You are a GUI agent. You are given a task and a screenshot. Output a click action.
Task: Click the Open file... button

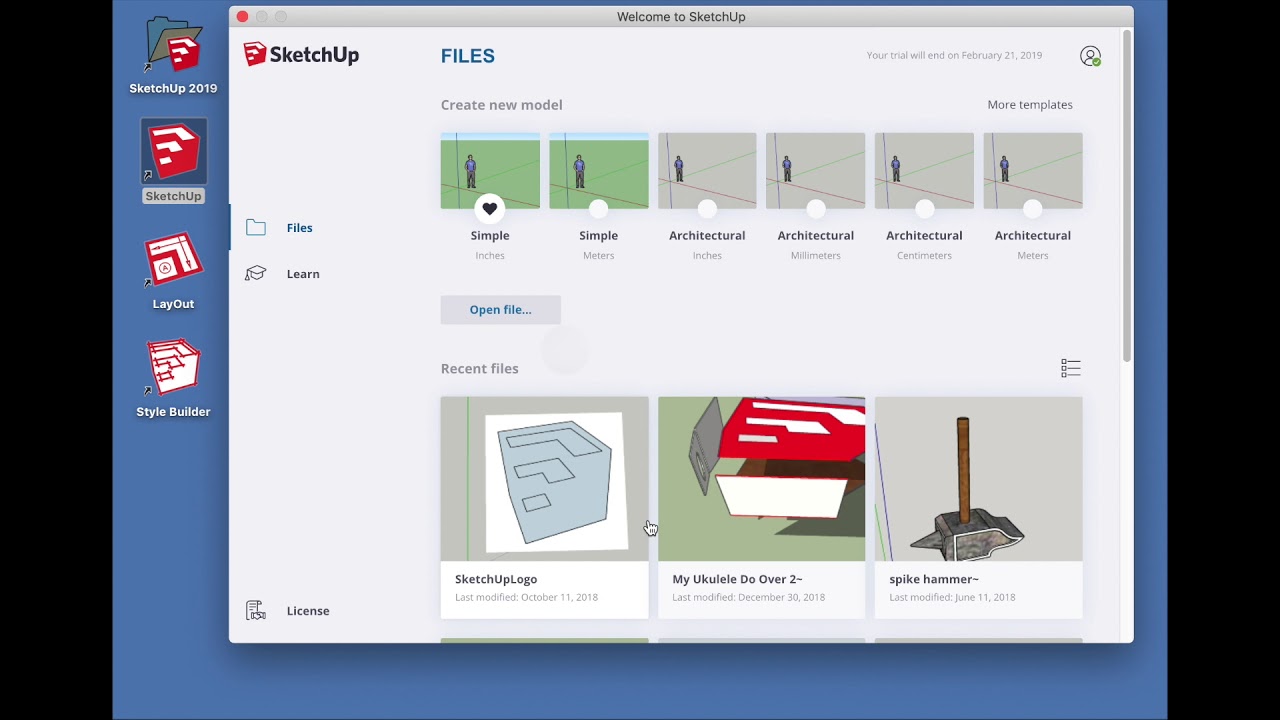click(500, 310)
